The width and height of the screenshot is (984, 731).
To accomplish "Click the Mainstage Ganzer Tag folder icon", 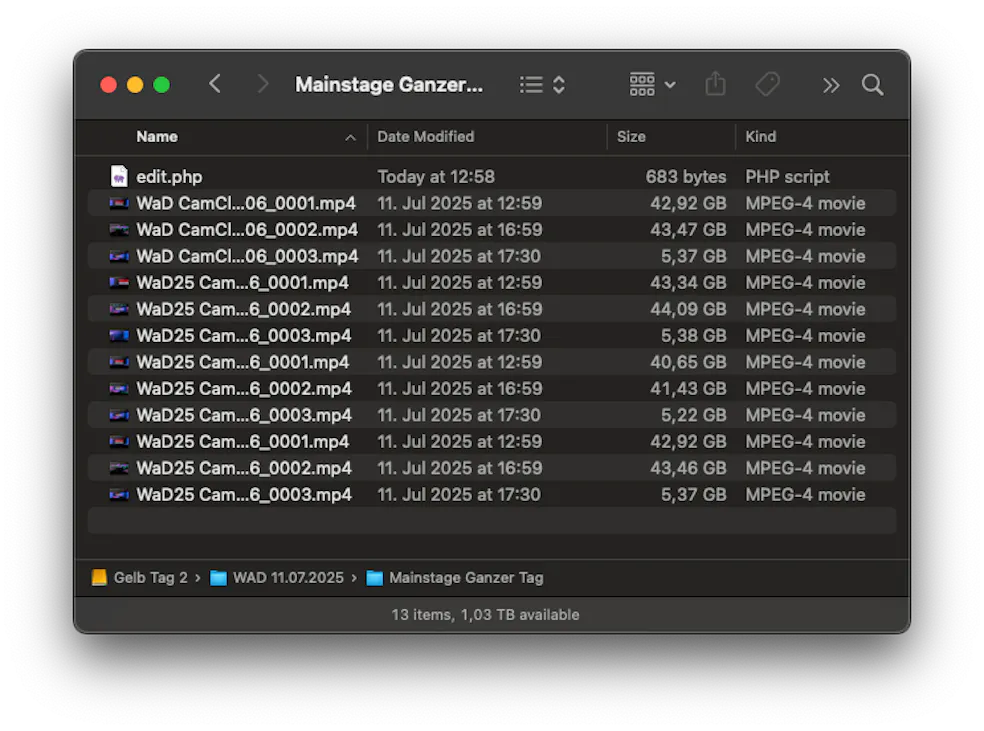I will click(375, 578).
